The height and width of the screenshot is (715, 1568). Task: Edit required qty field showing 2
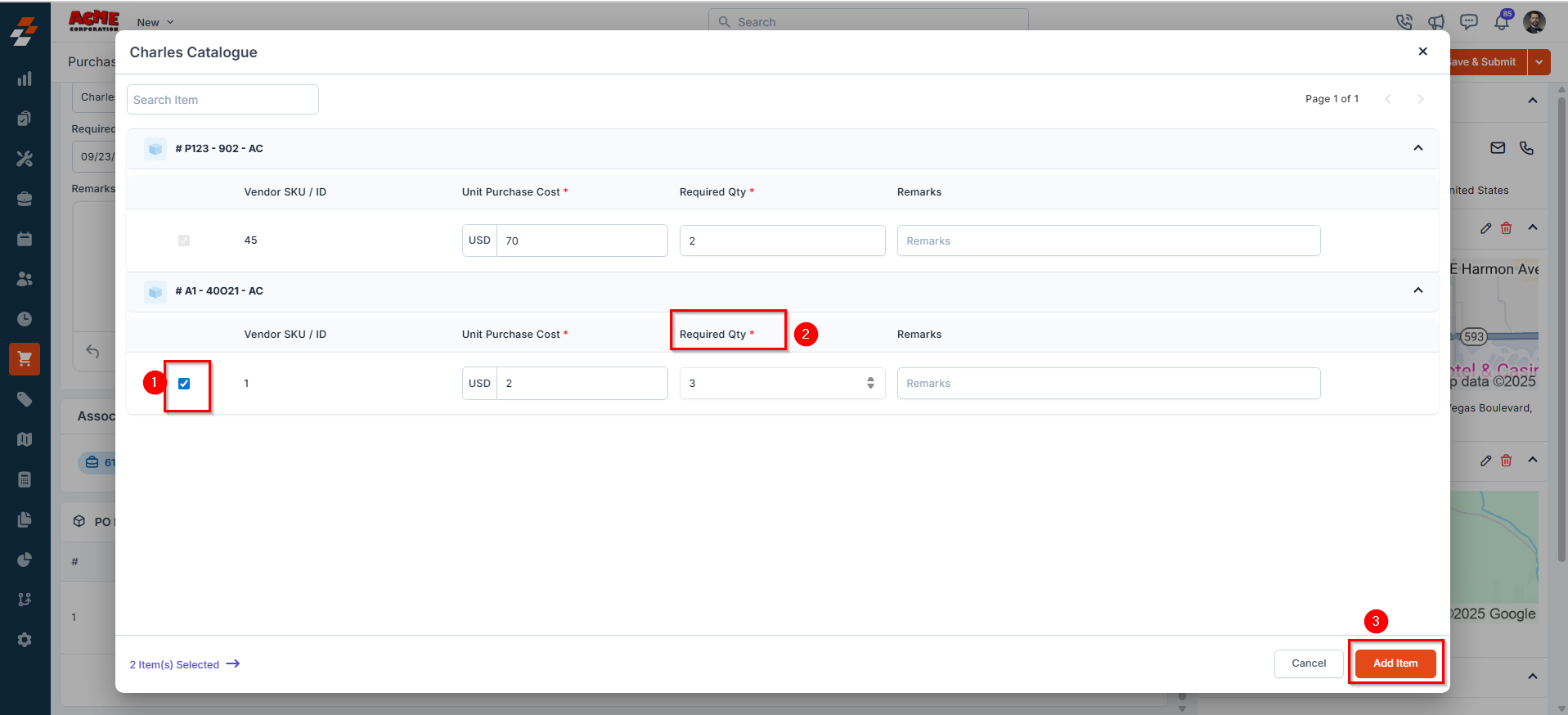pos(783,241)
